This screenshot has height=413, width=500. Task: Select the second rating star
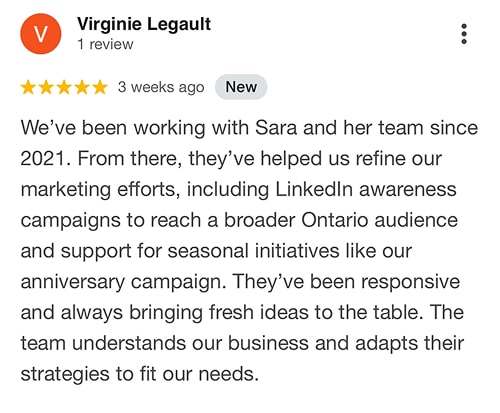46,87
